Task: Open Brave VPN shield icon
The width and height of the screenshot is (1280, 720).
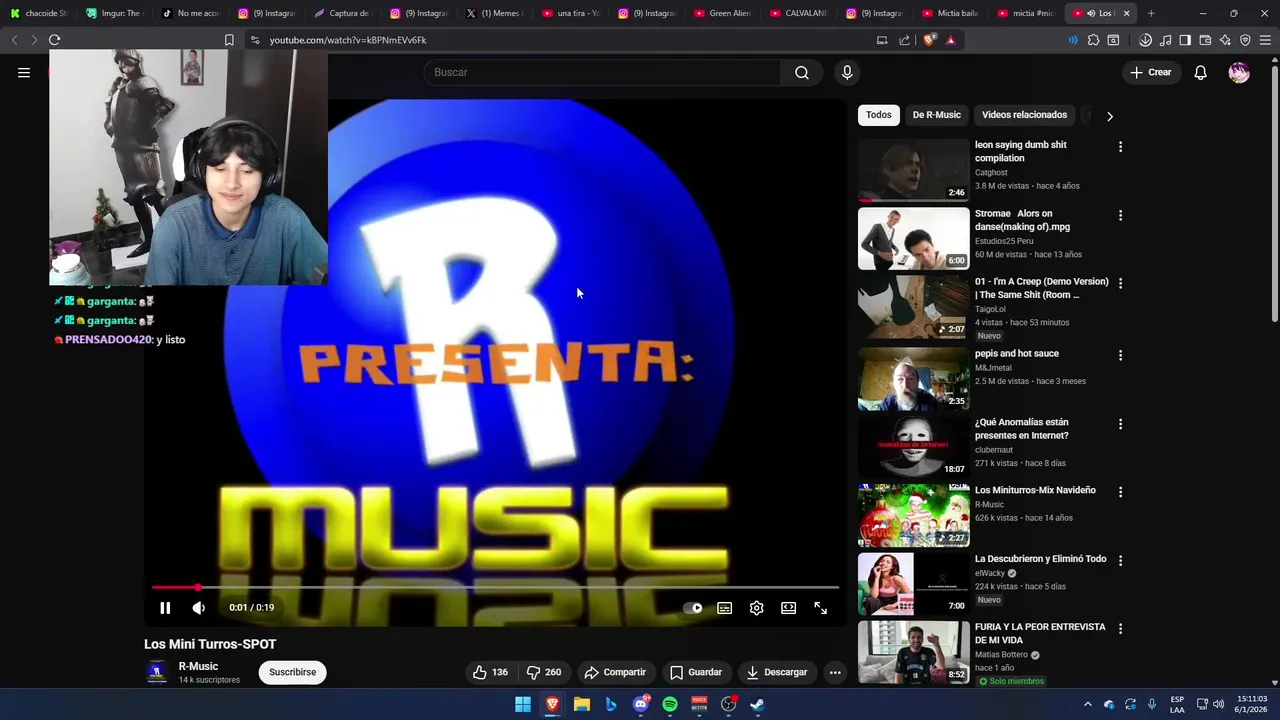Action: coord(1245,40)
